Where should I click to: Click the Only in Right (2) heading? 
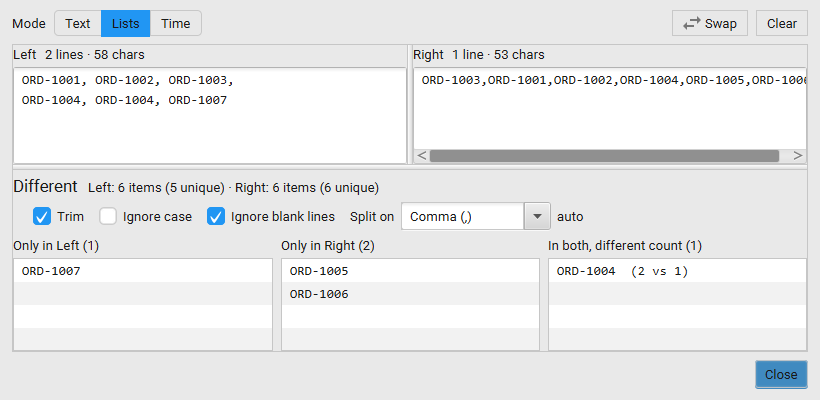point(328,246)
